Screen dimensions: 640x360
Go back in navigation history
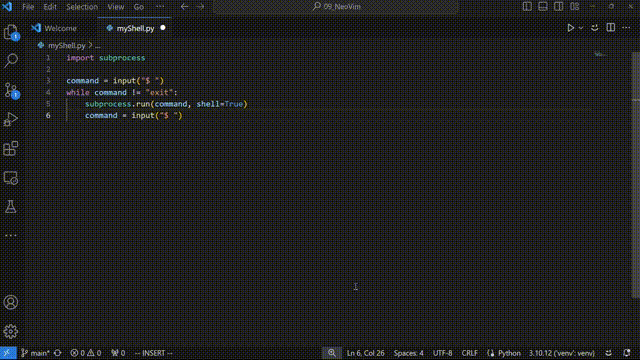click(x=184, y=7)
